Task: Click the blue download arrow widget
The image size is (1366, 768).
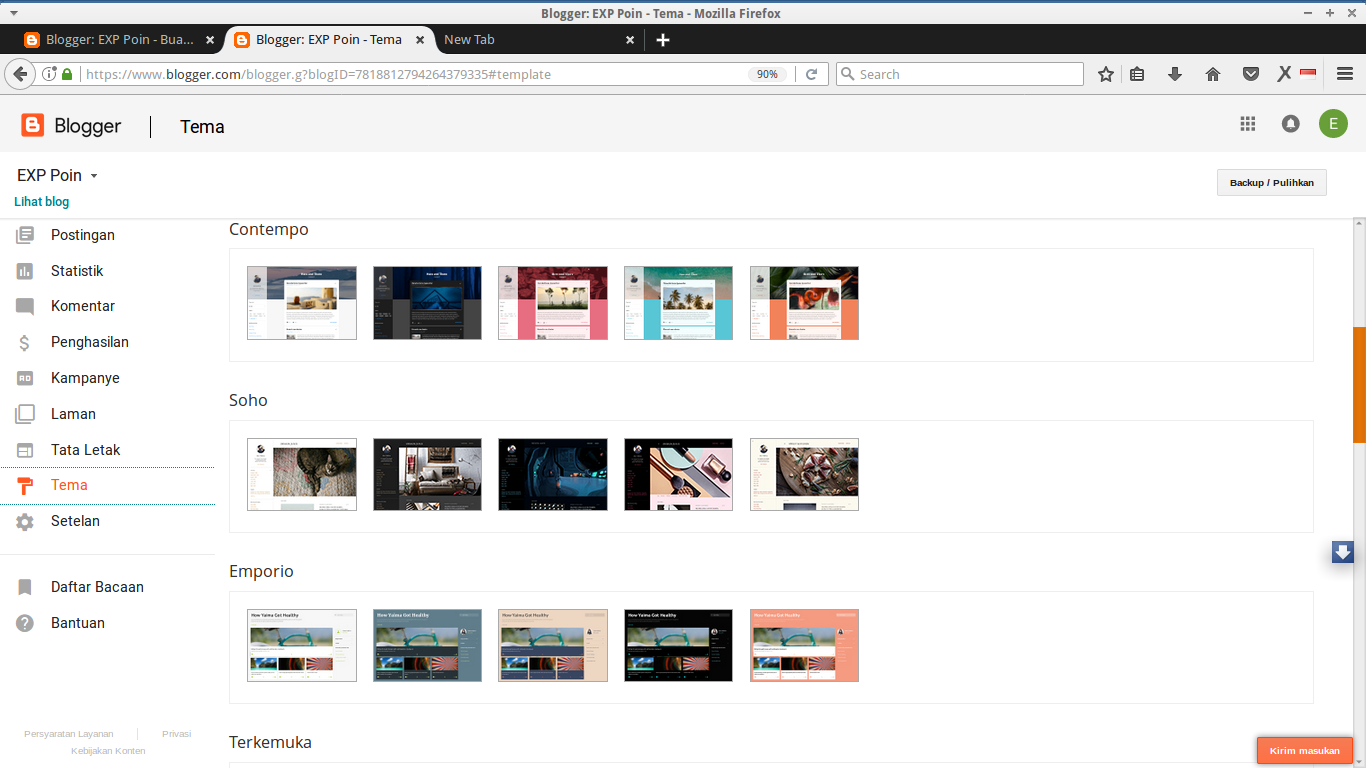Action: 1343,552
